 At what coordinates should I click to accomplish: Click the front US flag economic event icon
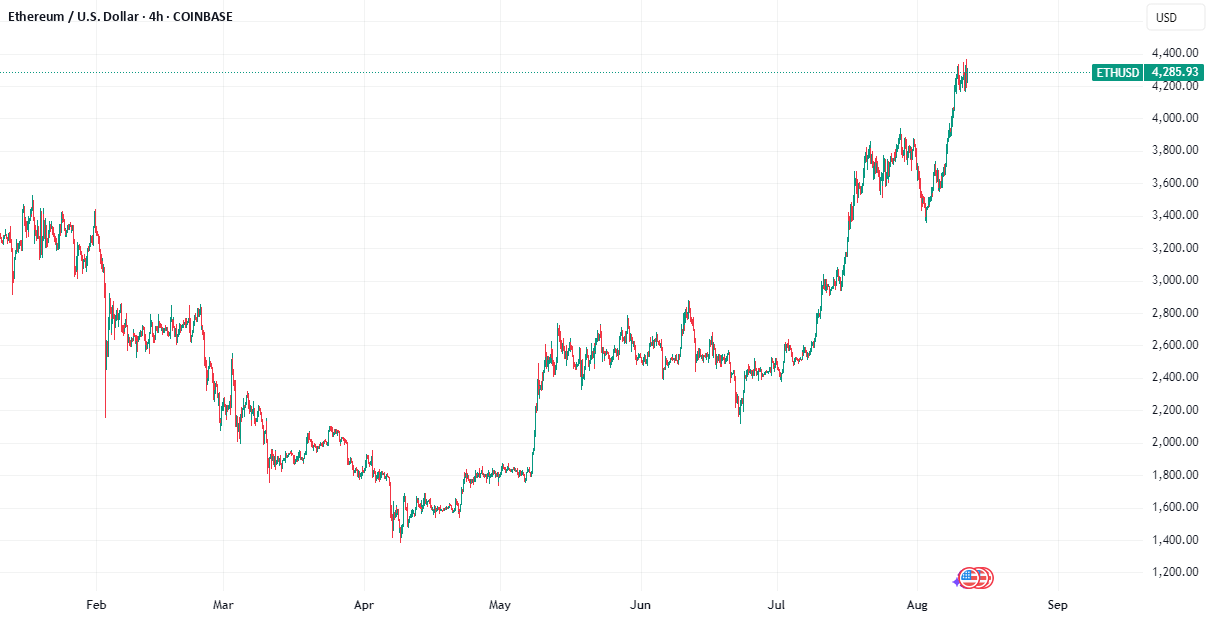967,577
